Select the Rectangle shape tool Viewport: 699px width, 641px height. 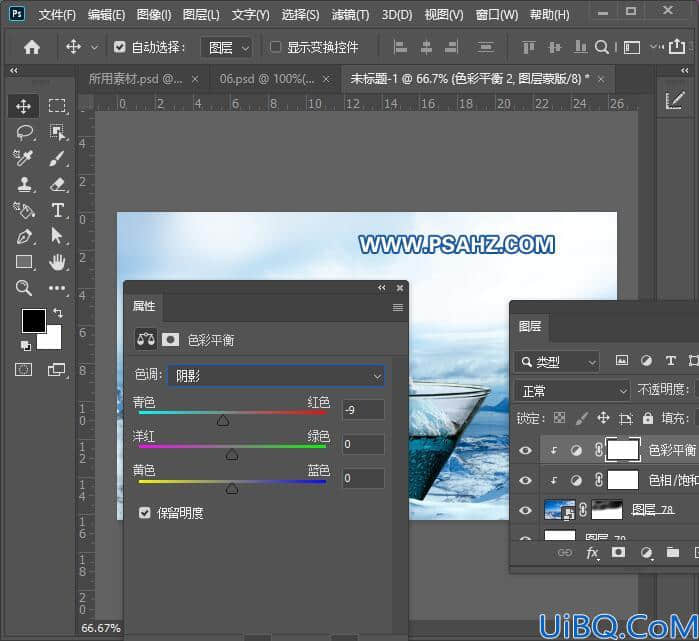(x=24, y=262)
